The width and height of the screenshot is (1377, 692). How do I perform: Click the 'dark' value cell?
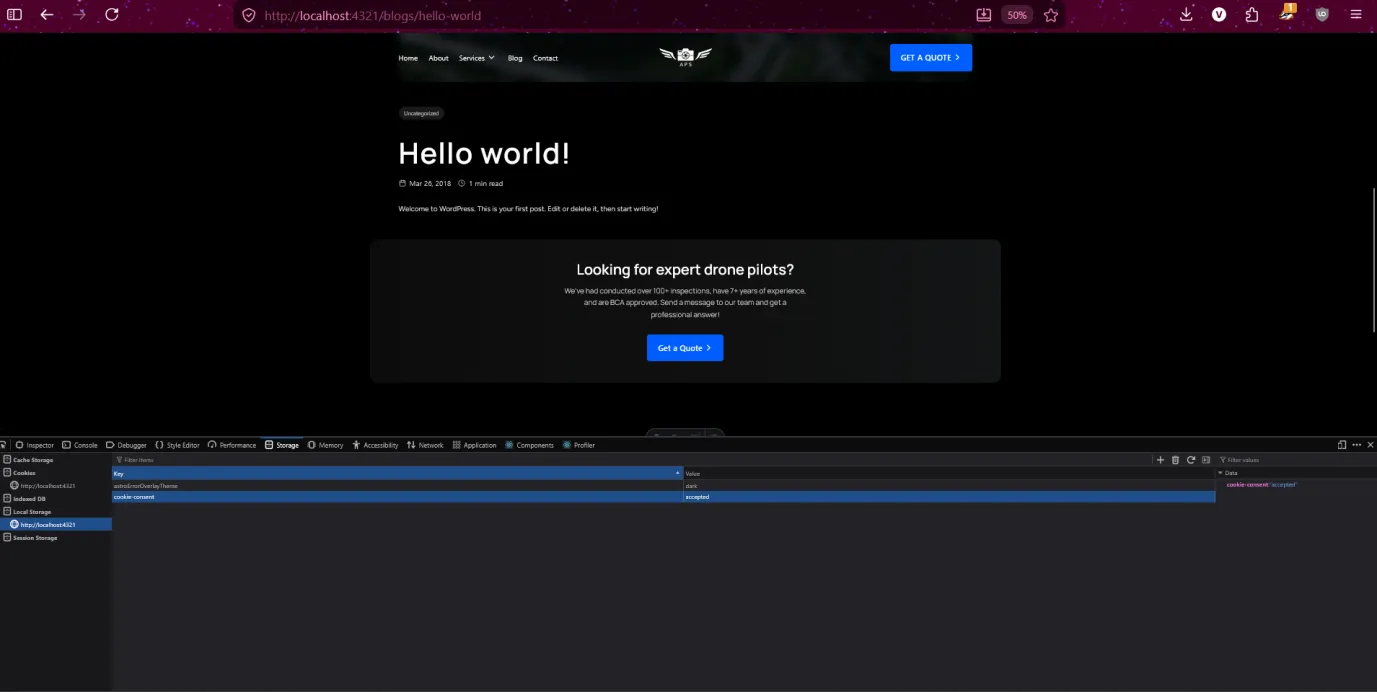(948, 485)
